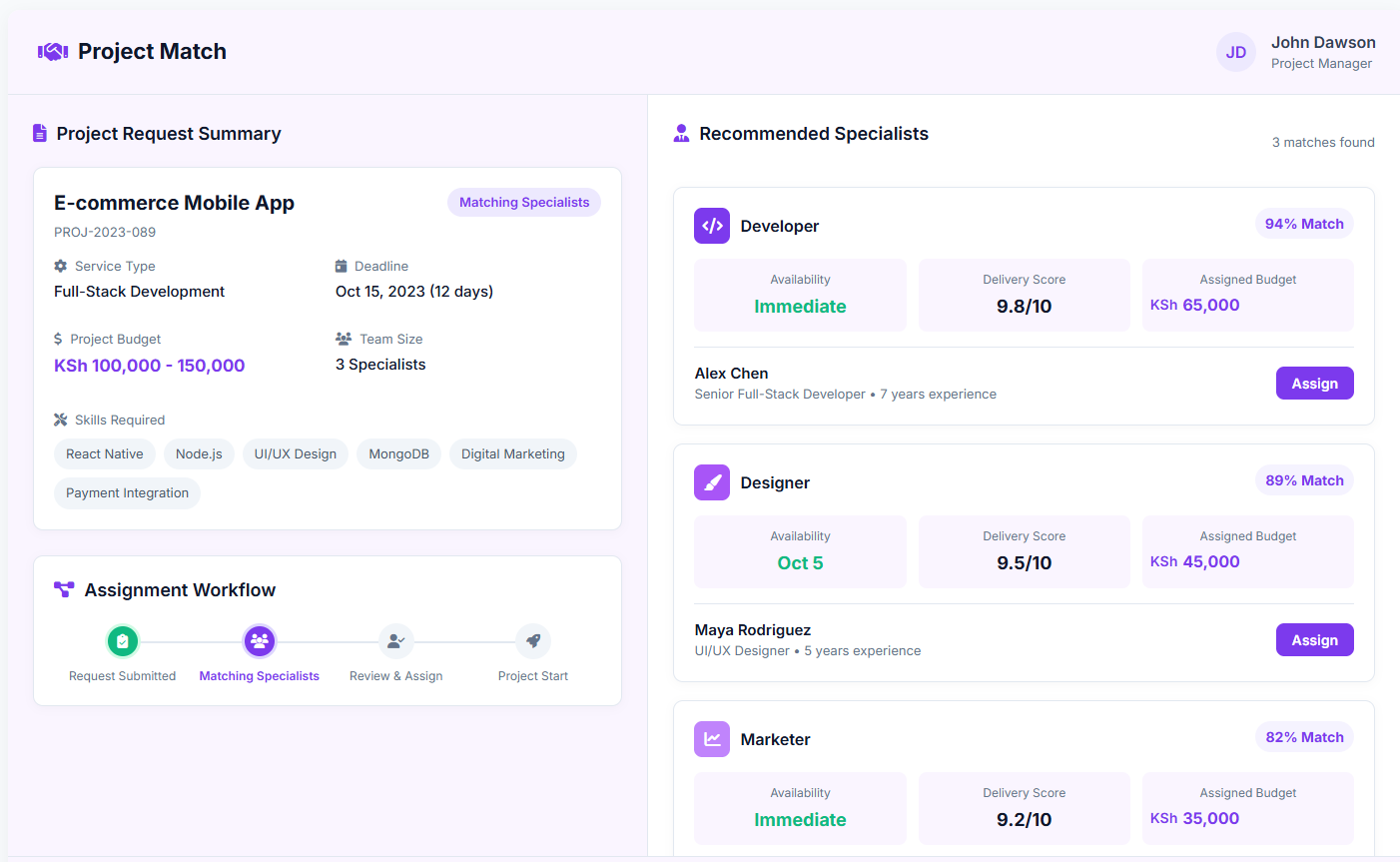Click the Matching Specialists status badge

click(x=524, y=203)
